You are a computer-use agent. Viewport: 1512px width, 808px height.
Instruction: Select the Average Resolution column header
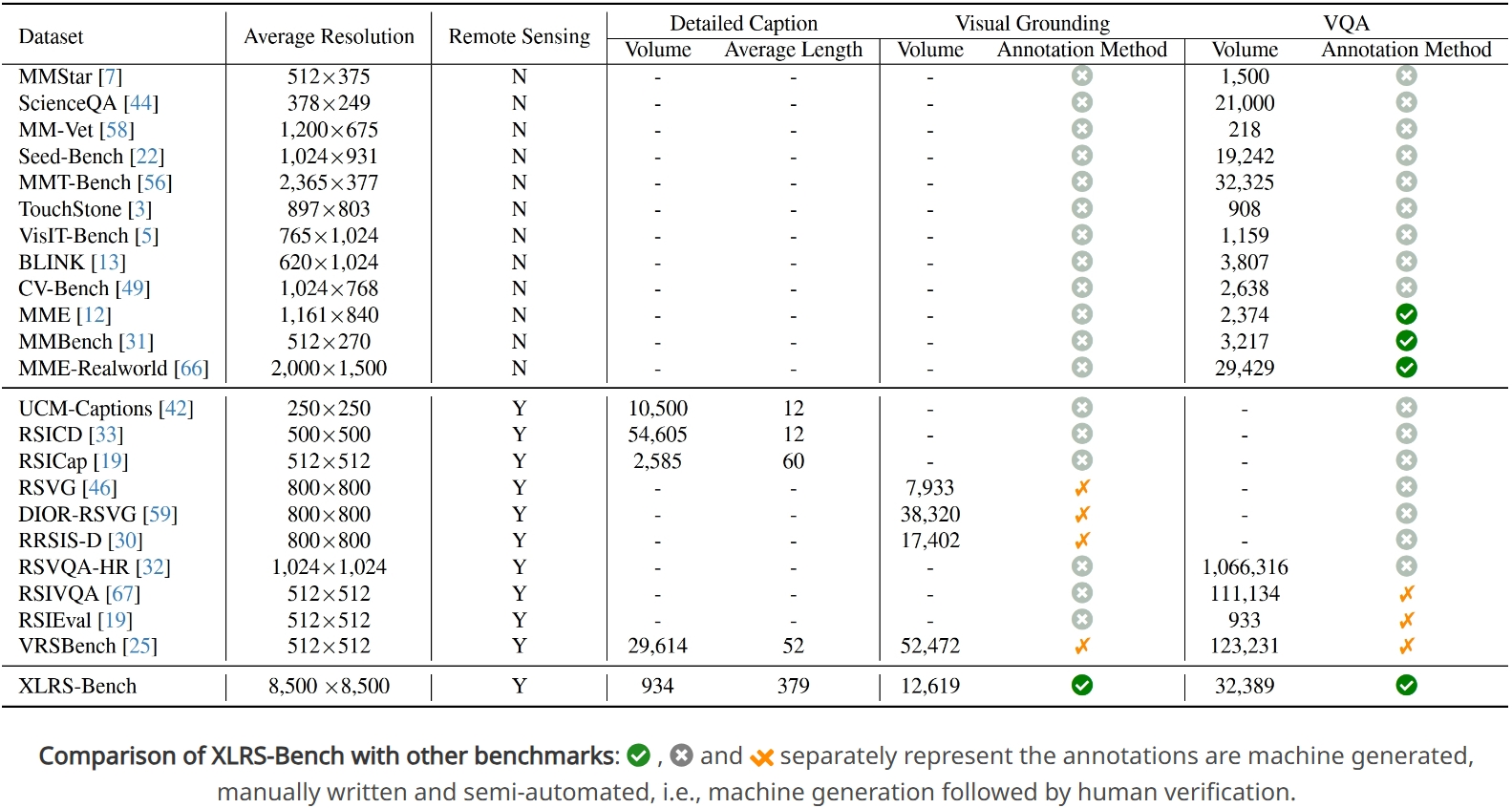[x=330, y=36]
